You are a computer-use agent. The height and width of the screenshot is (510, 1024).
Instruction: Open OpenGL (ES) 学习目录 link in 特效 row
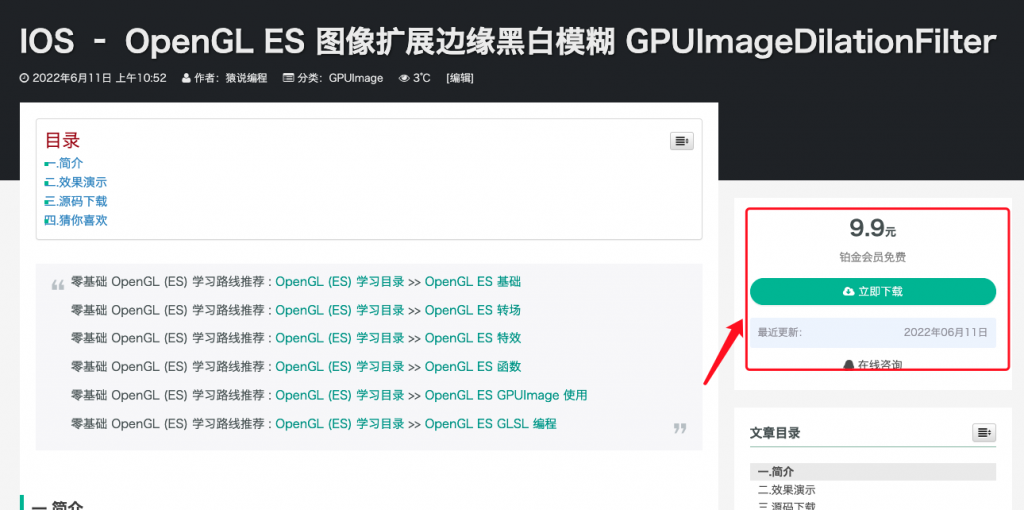(x=340, y=338)
